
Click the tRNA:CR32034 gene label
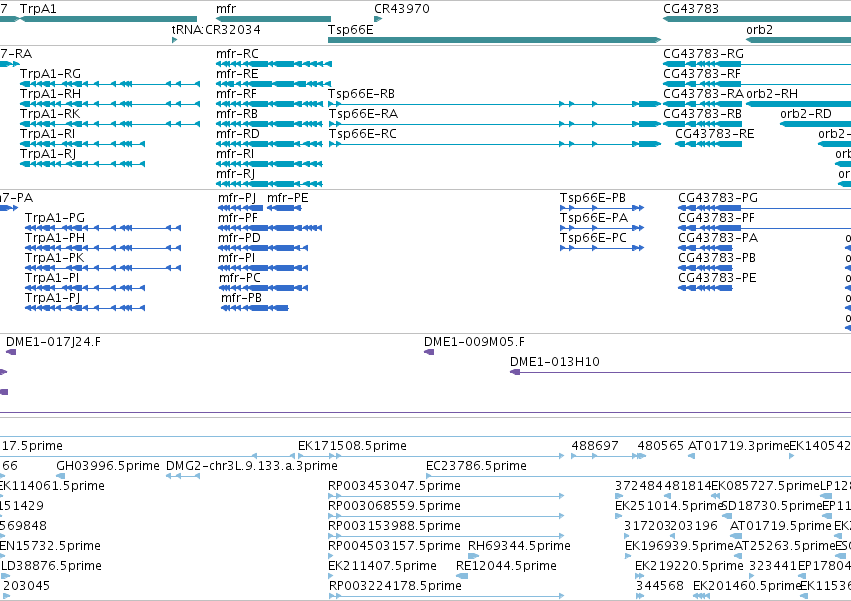[216, 29]
